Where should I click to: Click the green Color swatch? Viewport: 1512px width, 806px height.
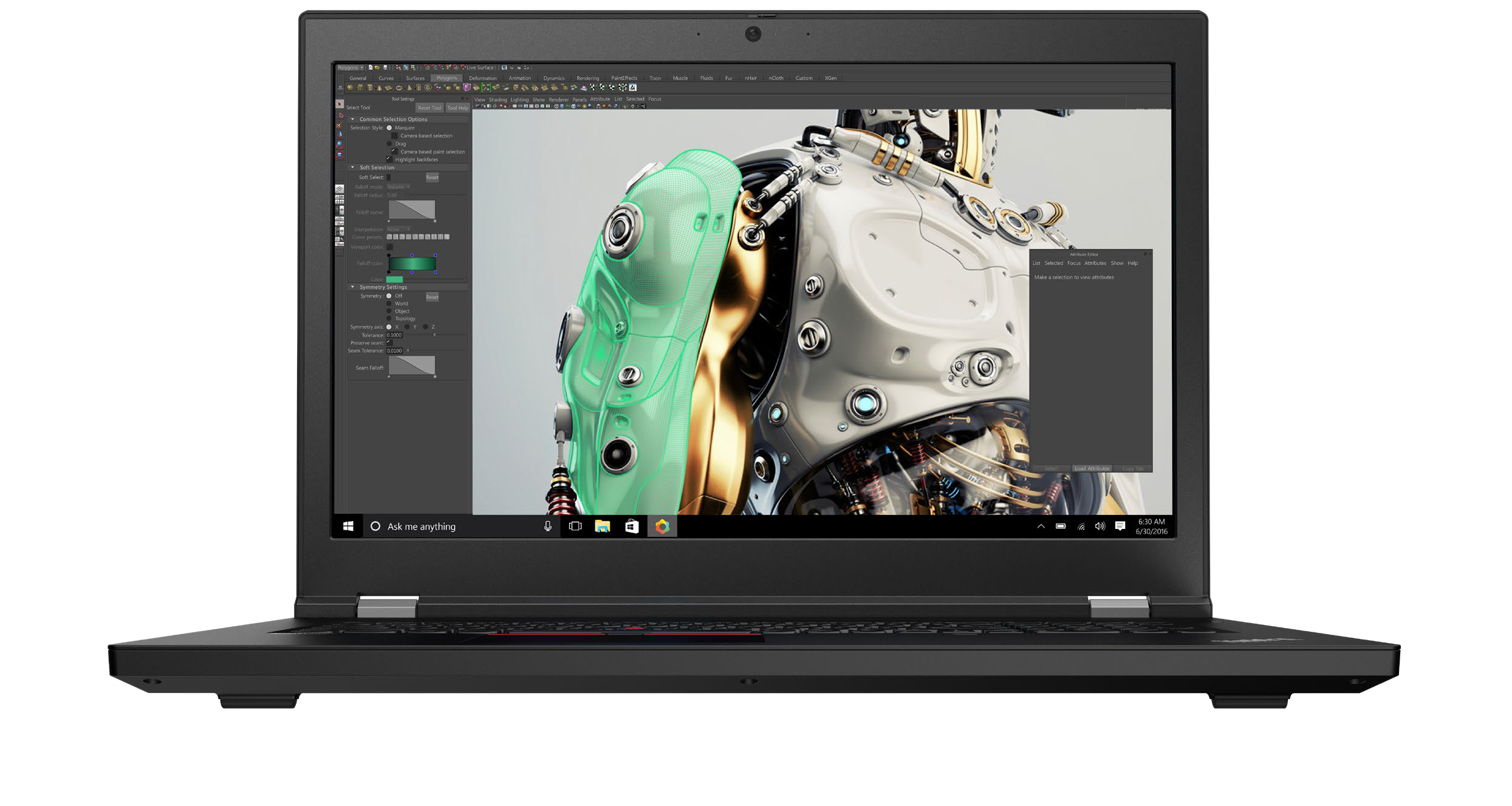[394, 279]
